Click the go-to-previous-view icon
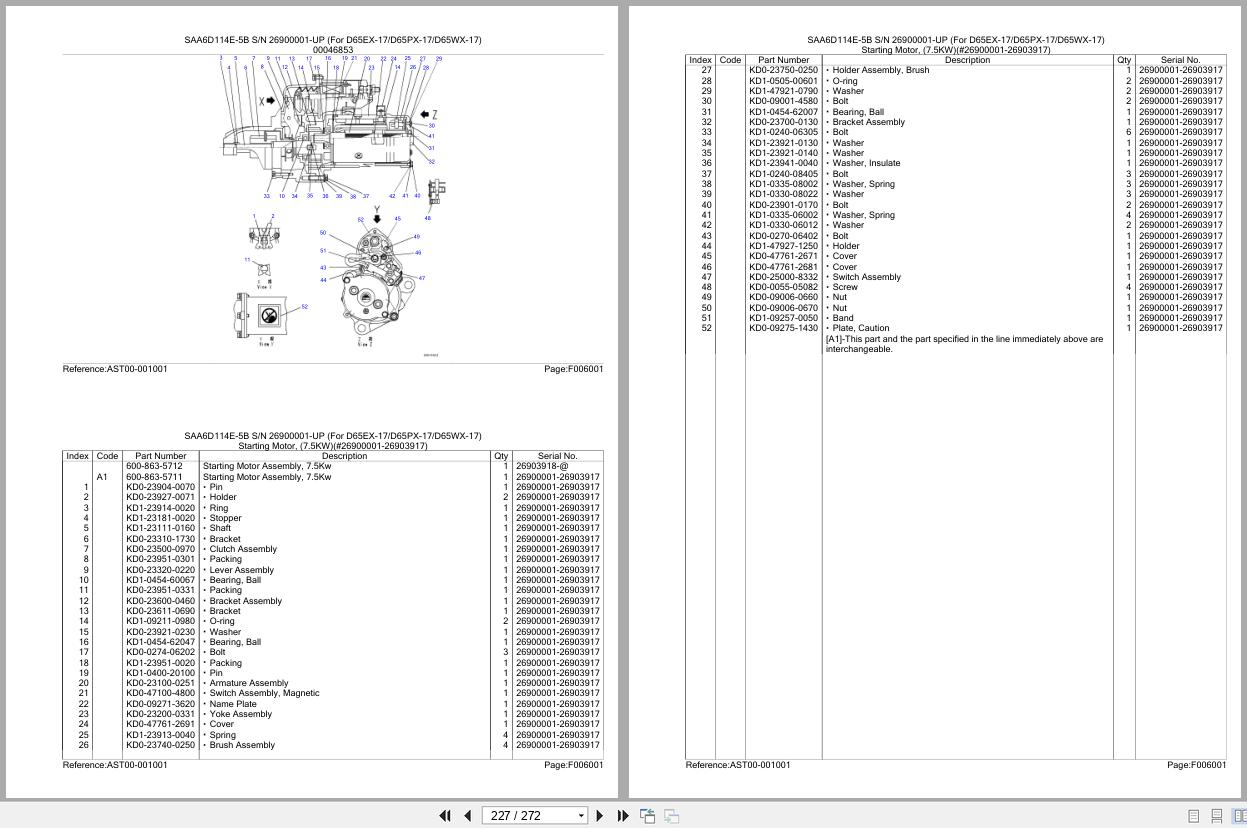1247x828 pixels. [x=648, y=816]
